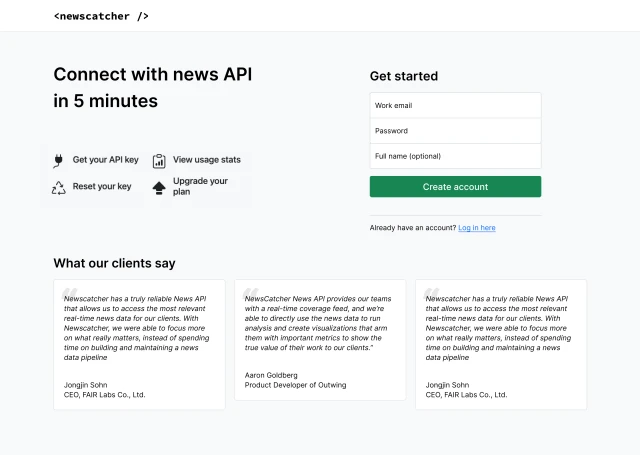This screenshot has width=640, height=455.
Task: Click the recycle icon beside Reset your key
Action: tap(58, 188)
